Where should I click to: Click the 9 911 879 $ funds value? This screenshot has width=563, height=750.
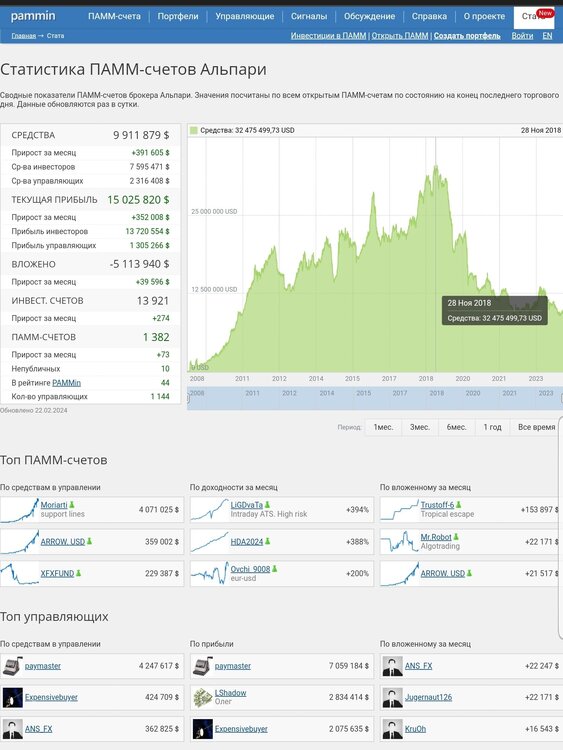click(x=141, y=135)
